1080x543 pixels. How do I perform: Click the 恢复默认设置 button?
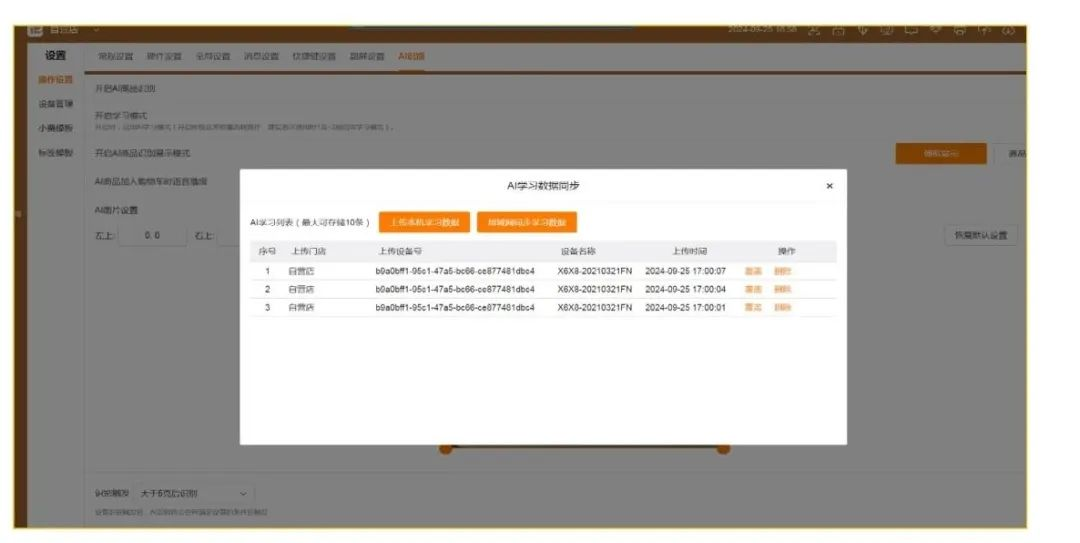[980, 236]
